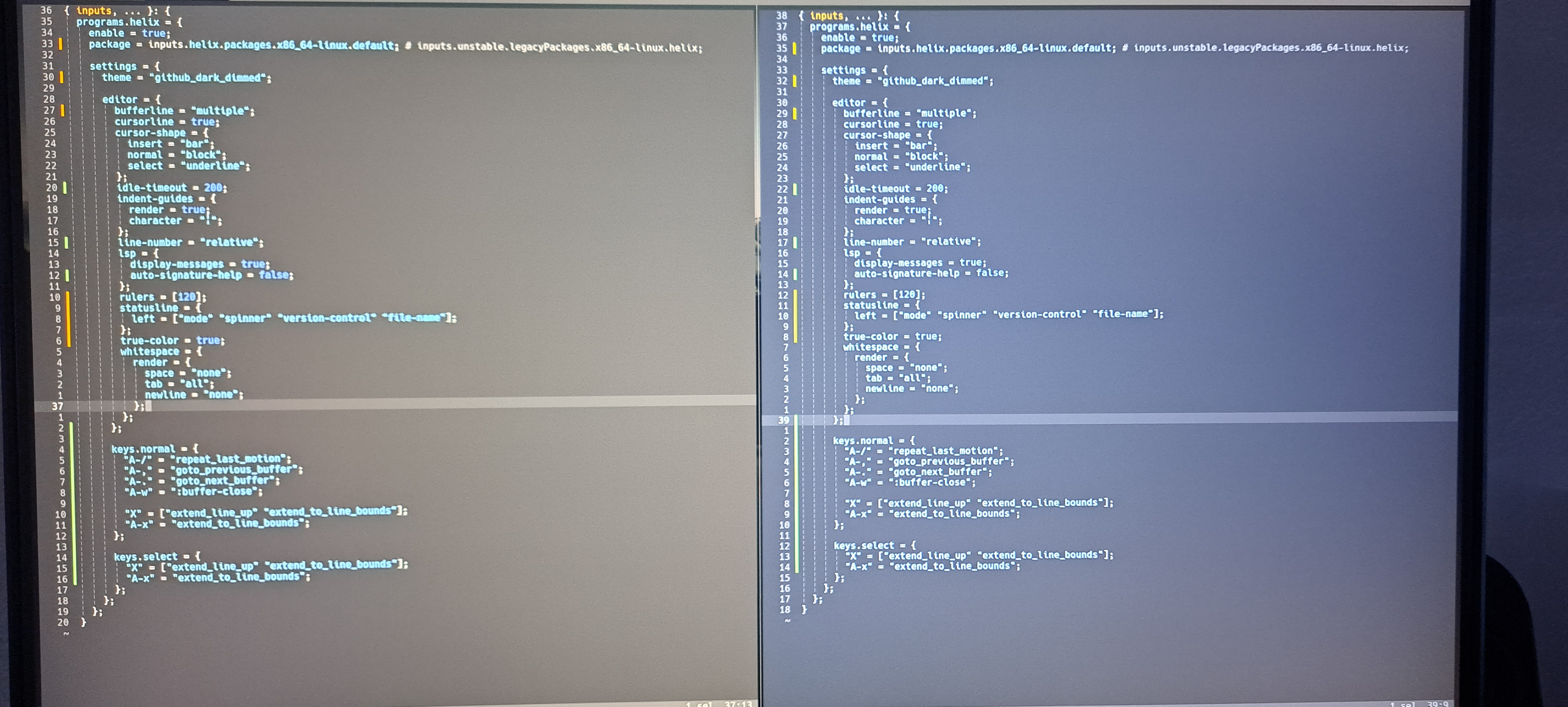Click 'editor = {' in the right pane
Image resolution: width=1568 pixels, height=707 pixels.
point(860,103)
